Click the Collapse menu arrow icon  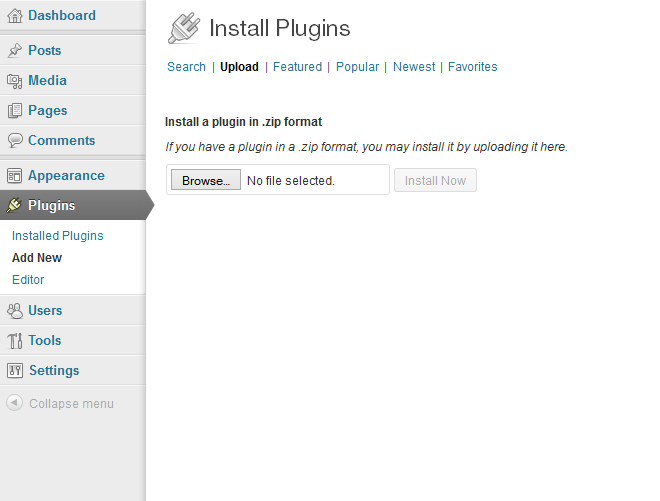(14, 403)
